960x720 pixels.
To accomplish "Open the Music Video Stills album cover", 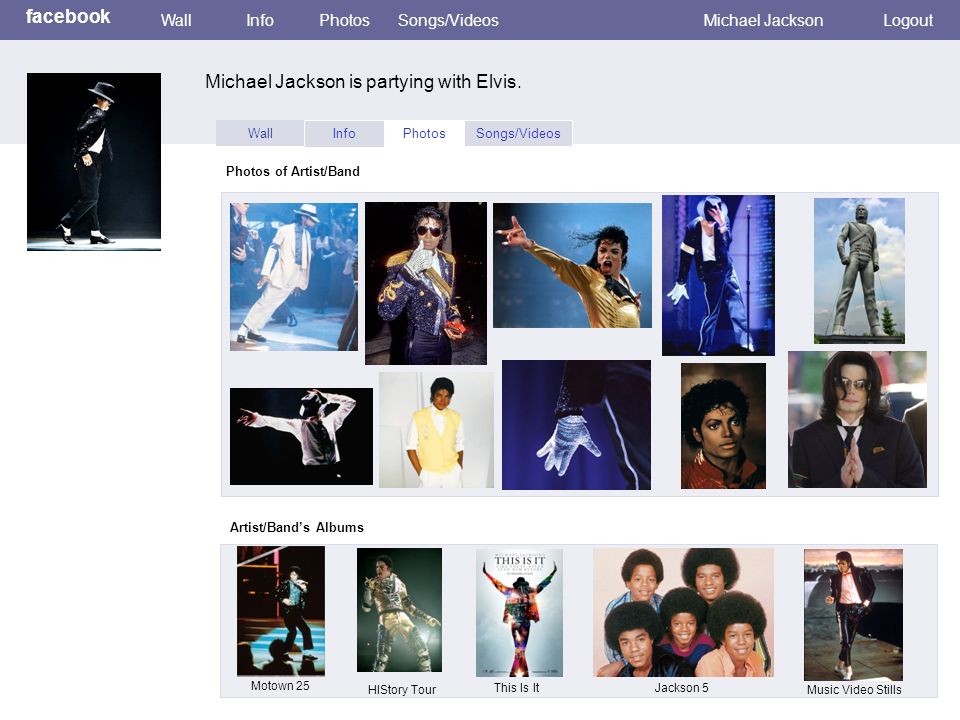I will pyautogui.click(x=853, y=615).
